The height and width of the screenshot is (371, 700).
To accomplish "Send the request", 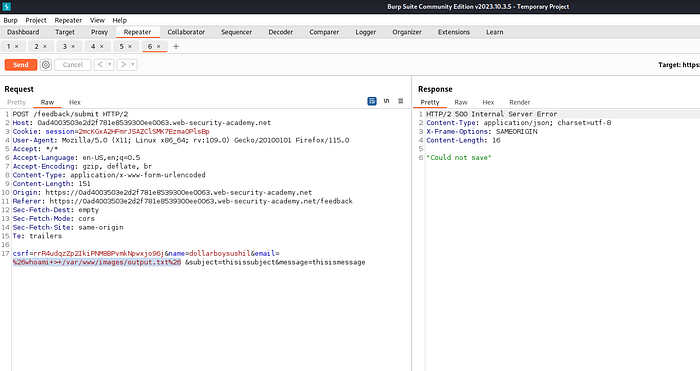I will tap(21, 65).
